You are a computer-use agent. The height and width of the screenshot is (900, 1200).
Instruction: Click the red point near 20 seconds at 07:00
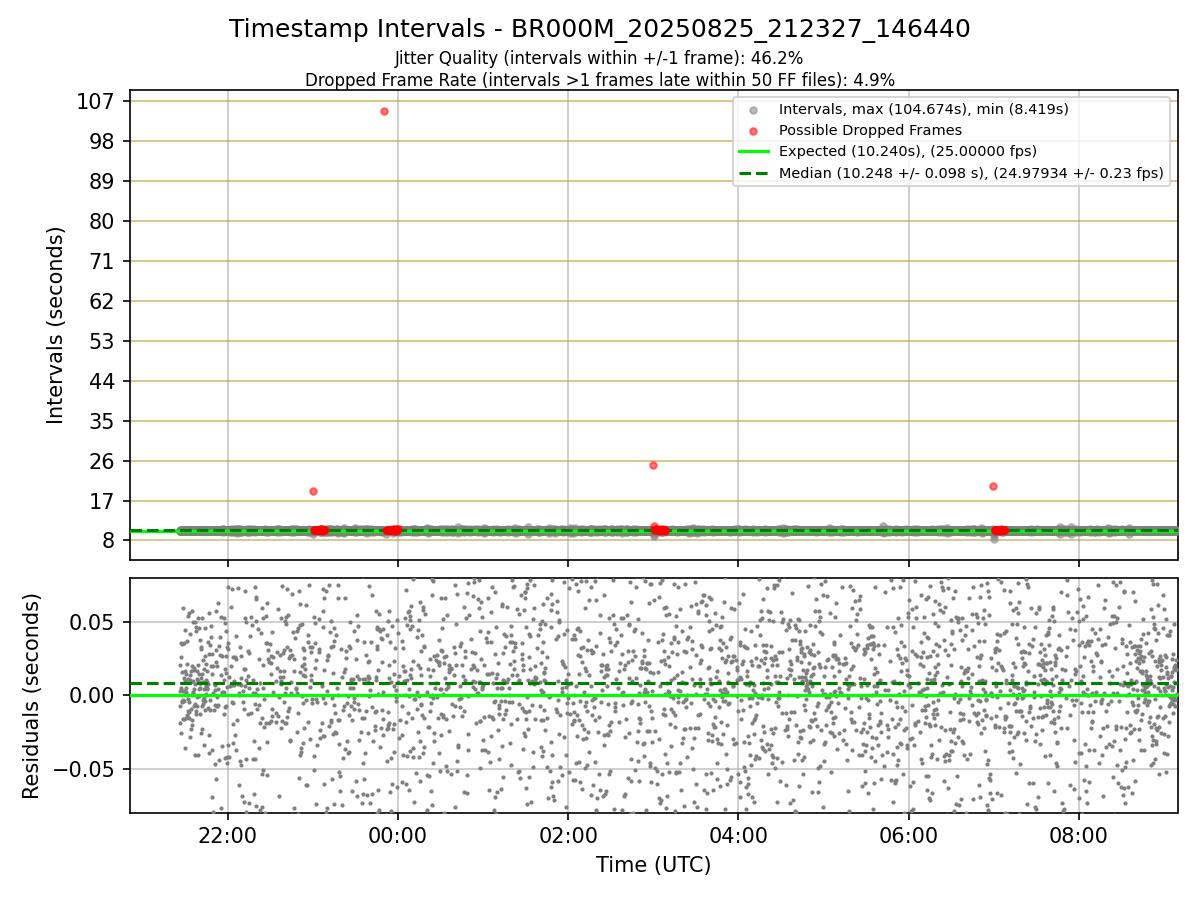pyautogui.click(x=993, y=486)
